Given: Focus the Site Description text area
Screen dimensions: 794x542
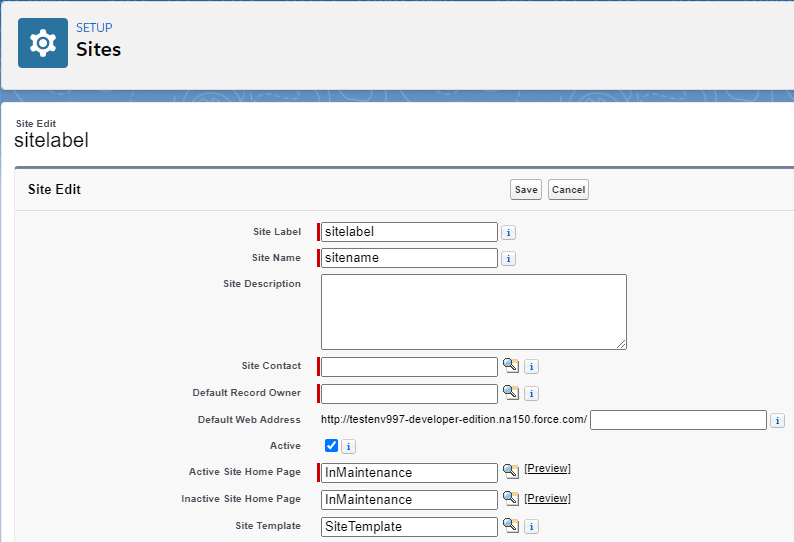Looking at the screenshot, I should 473,312.
